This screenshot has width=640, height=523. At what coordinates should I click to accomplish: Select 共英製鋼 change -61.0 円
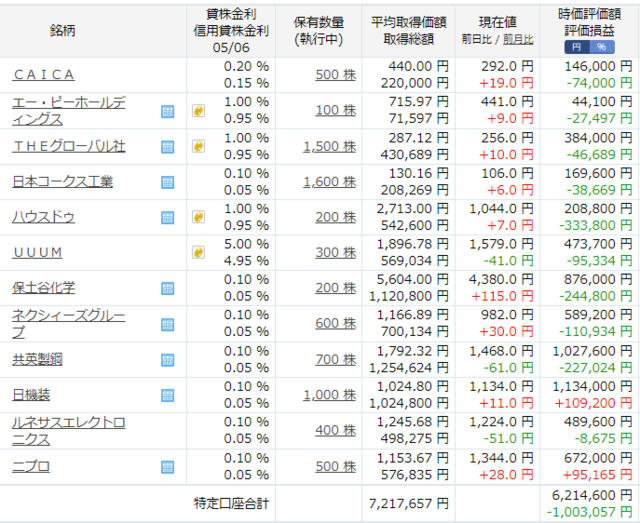pos(508,368)
